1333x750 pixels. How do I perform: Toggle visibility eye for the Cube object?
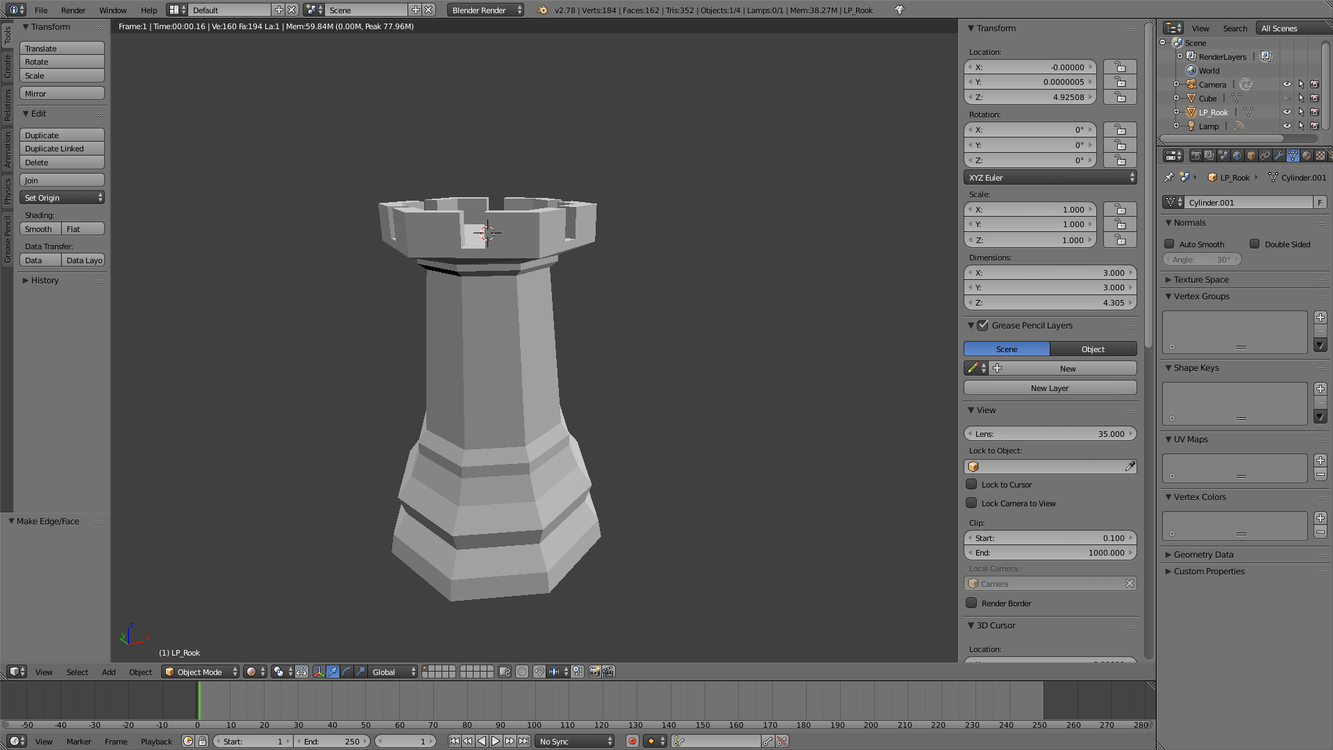click(1287, 99)
